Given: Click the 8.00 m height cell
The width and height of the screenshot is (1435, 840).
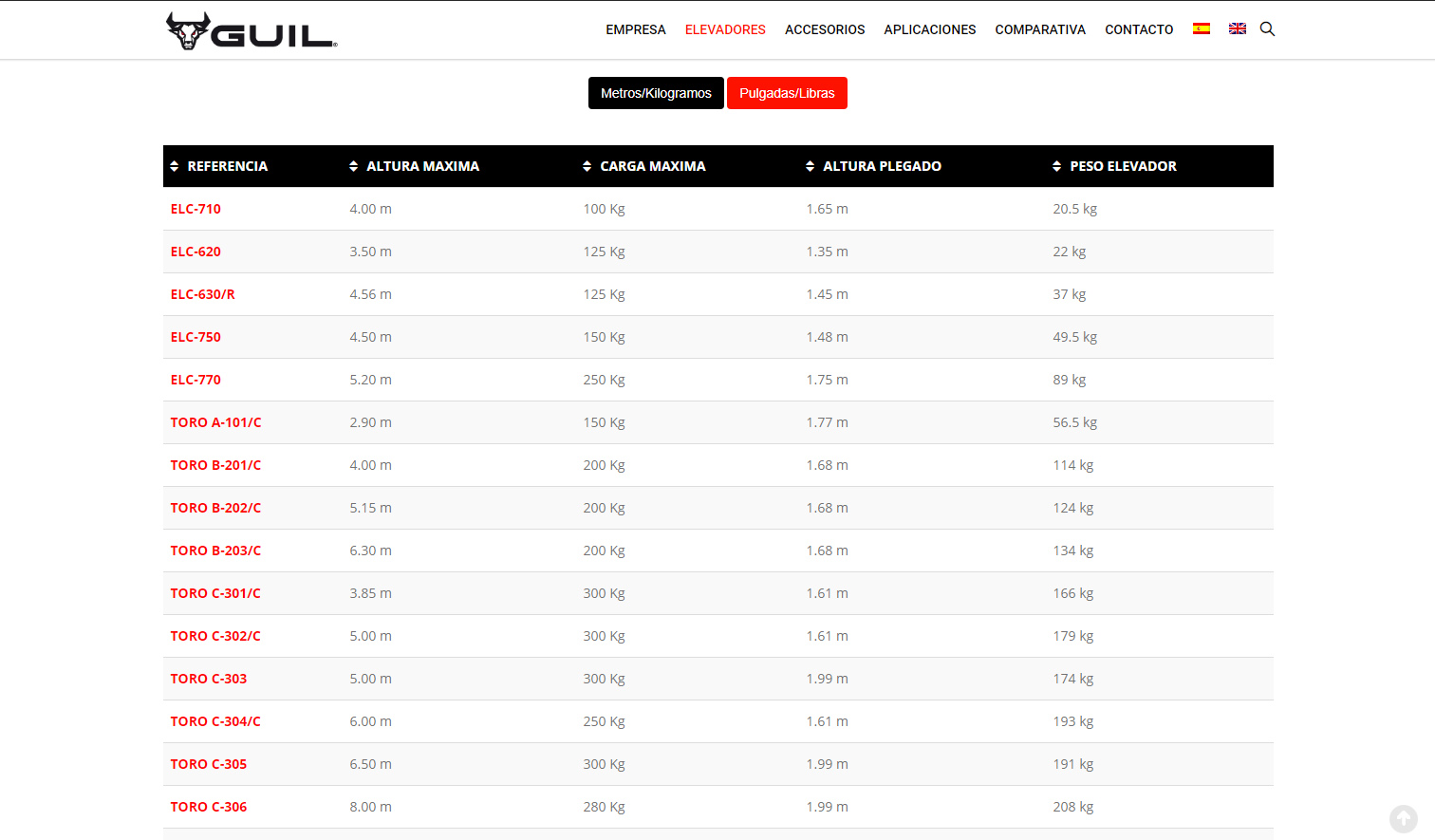Looking at the screenshot, I should (x=371, y=807).
